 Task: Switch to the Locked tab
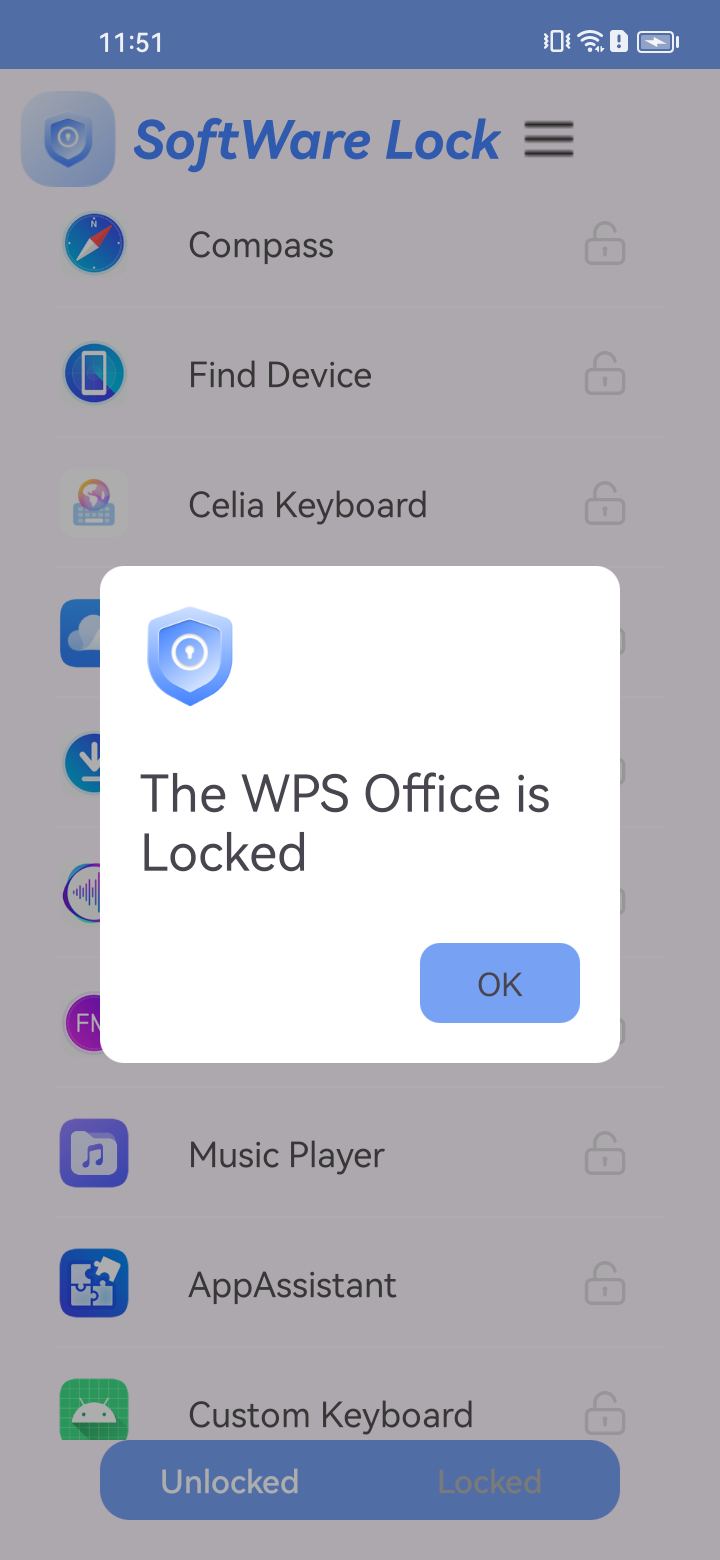[490, 1481]
